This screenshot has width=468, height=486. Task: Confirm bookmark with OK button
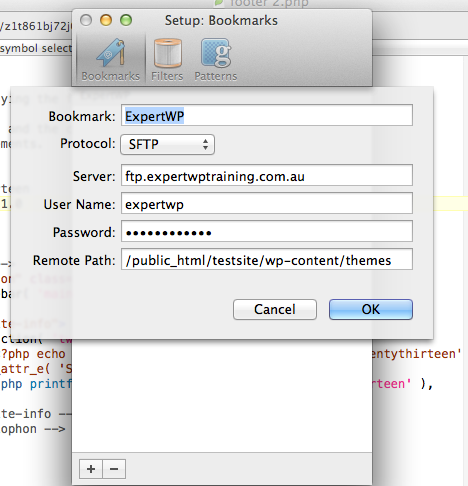point(371,309)
